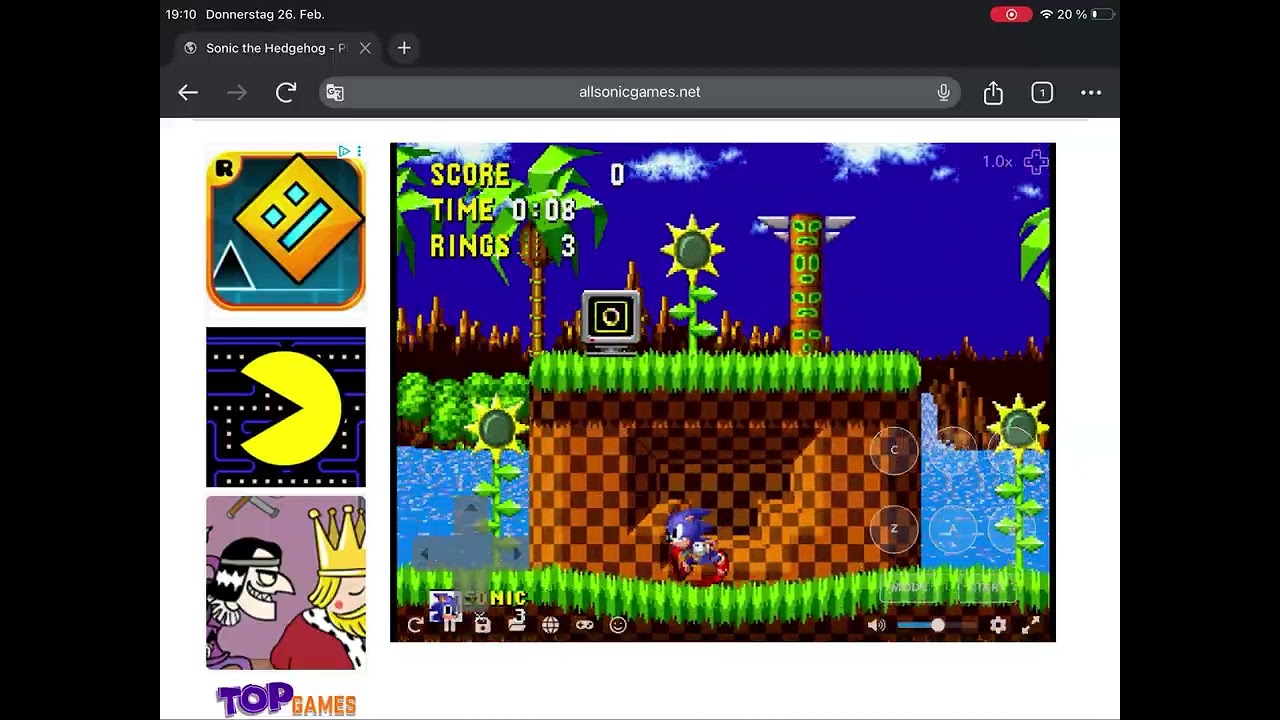Toggle the 1.0x speed indicator
Screen dimensions: 1280x720
click(x=997, y=162)
